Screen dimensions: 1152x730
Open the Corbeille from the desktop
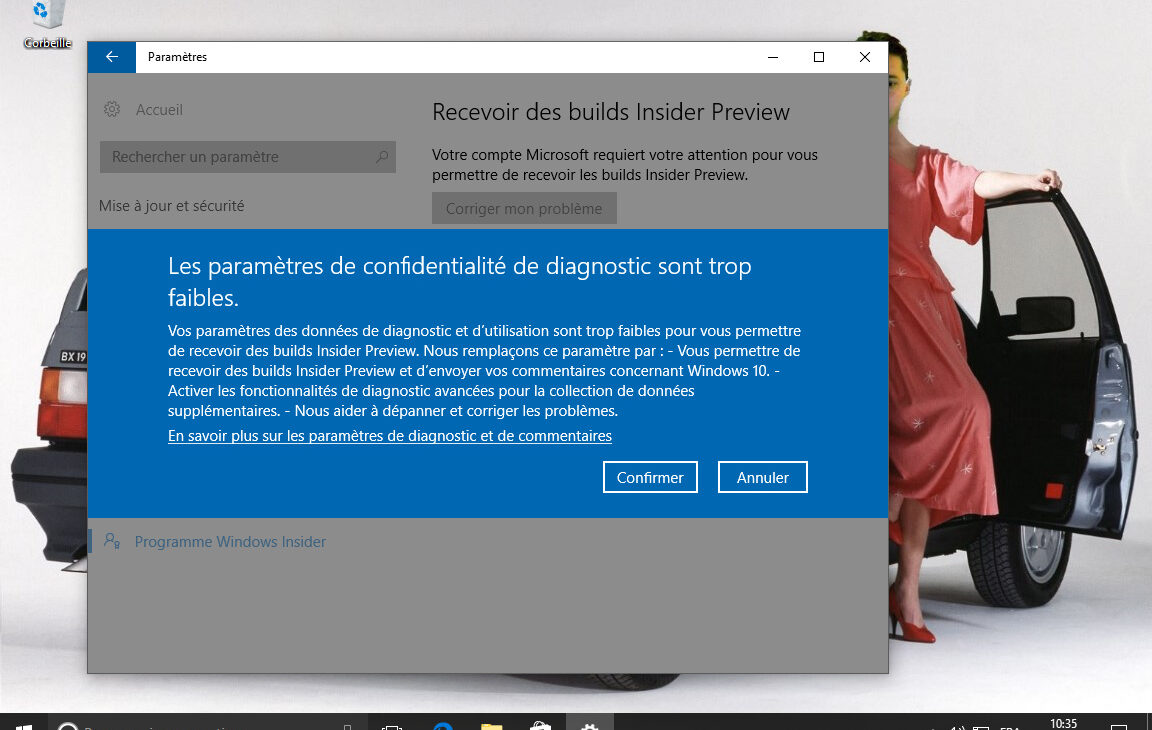[45, 18]
